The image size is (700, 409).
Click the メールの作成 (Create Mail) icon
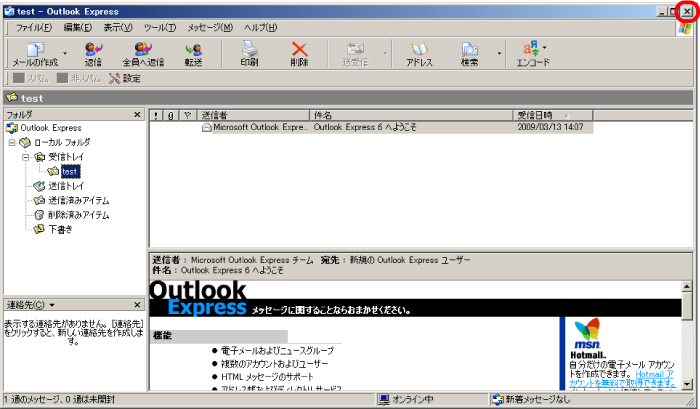[x=35, y=49]
